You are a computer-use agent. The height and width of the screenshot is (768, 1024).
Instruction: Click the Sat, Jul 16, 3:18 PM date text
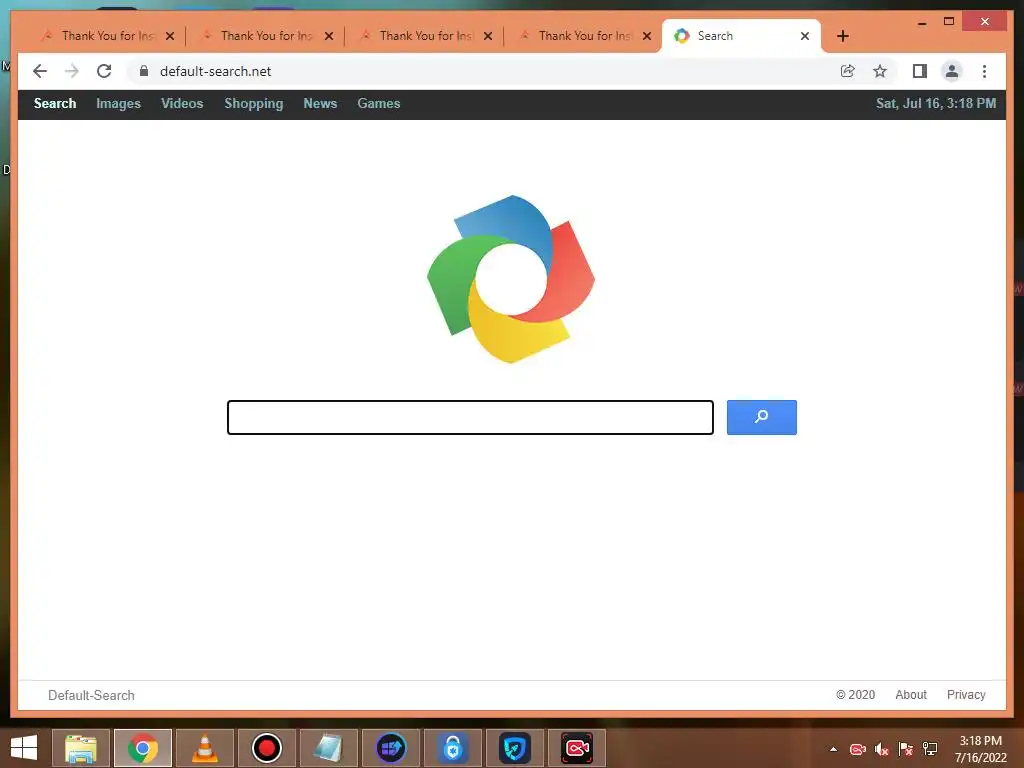click(936, 103)
